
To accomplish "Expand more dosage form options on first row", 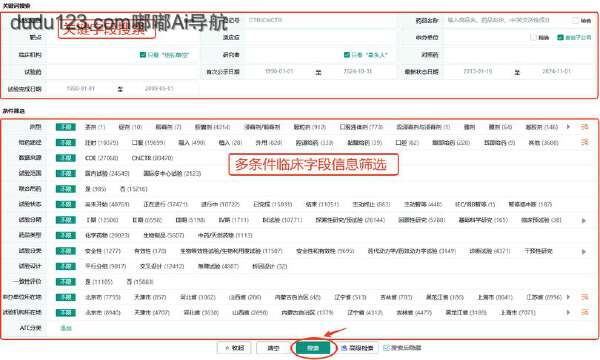I will point(568,127).
